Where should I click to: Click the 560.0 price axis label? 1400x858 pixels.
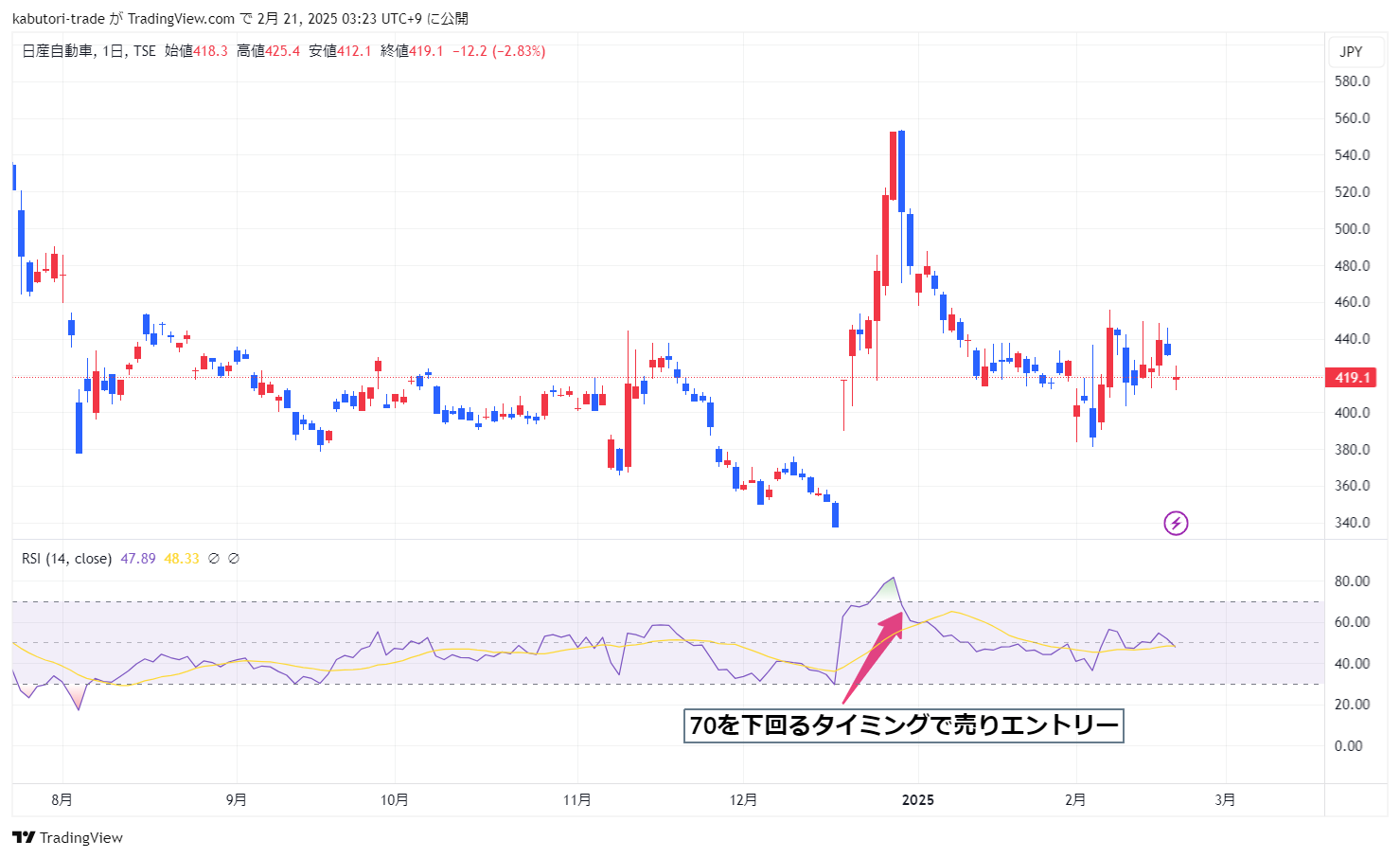click(1352, 118)
